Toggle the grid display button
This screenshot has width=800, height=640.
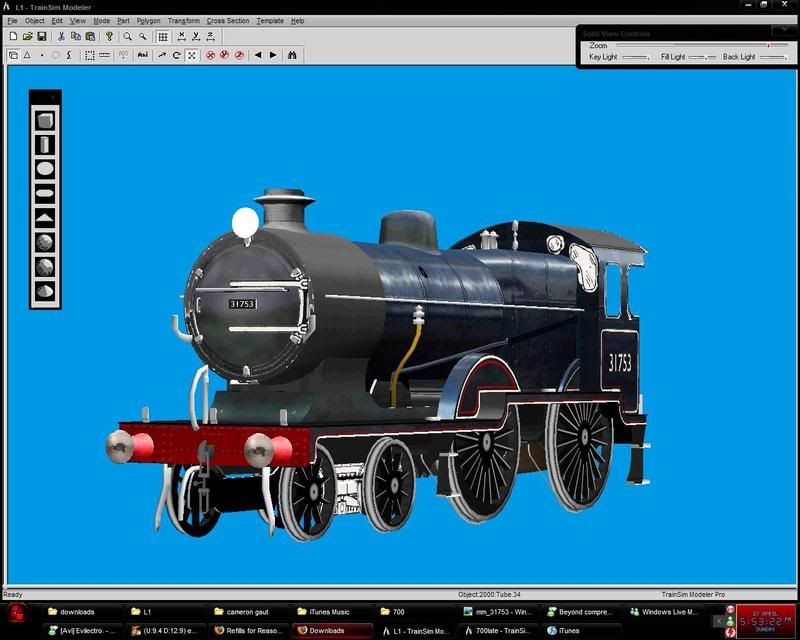(x=162, y=36)
